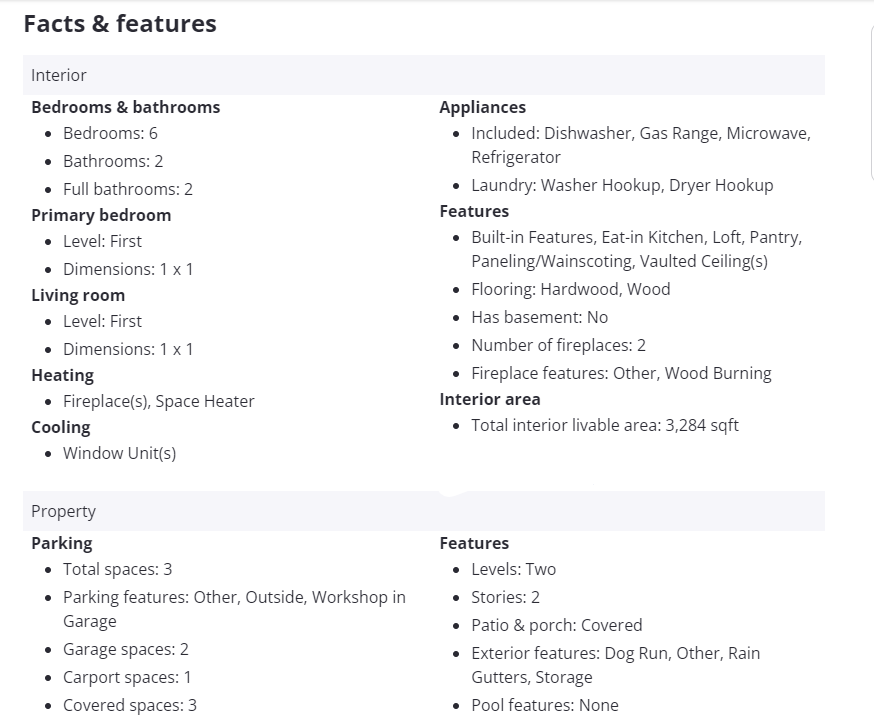Select the Pool features: None item
Image resolution: width=874 pixels, height=720 pixels.
545,705
